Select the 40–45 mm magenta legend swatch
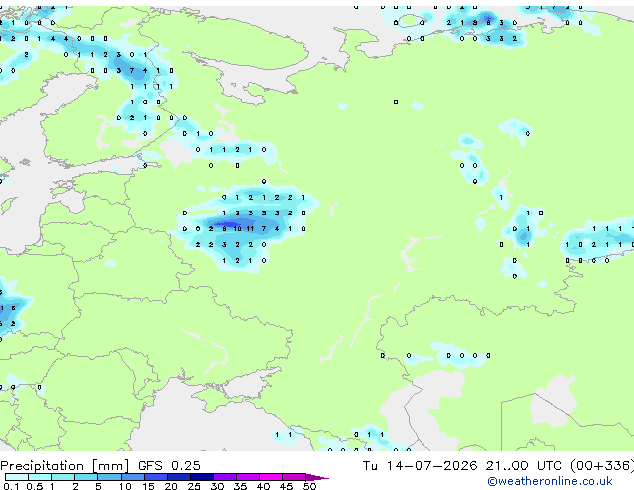 (271, 477)
